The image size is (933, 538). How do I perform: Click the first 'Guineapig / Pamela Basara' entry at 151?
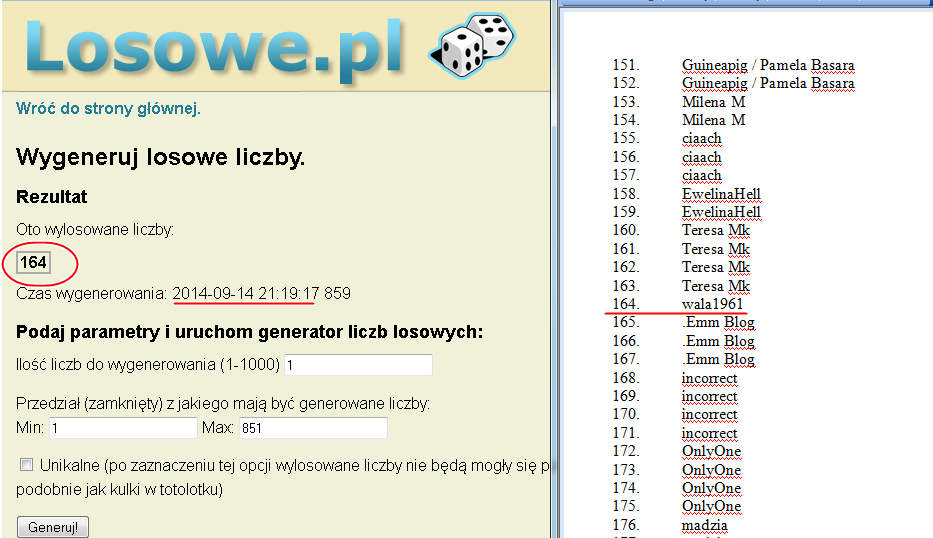pyautogui.click(x=768, y=65)
